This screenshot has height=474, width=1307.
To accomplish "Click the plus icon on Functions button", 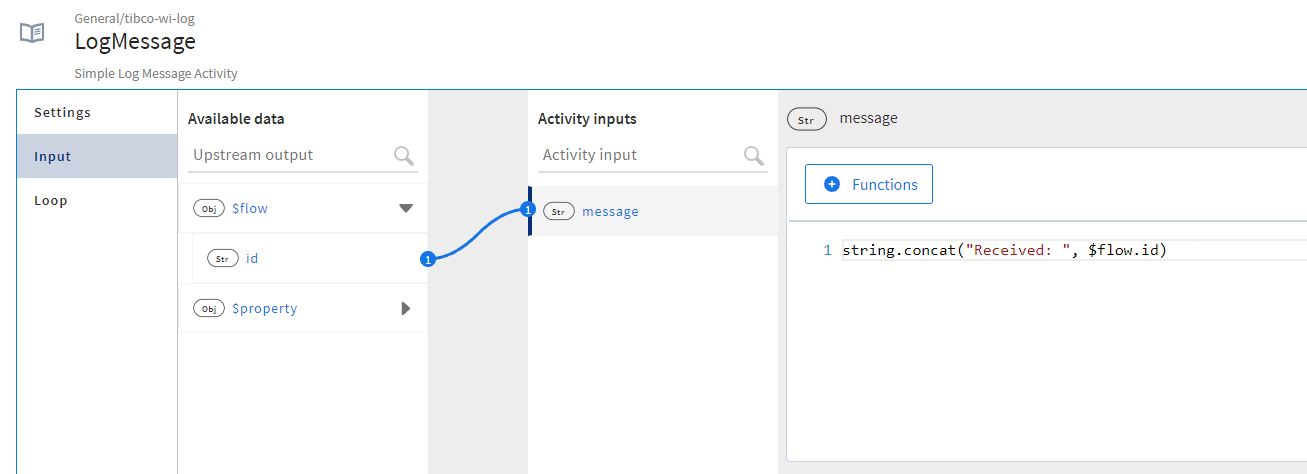I will click(x=831, y=184).
